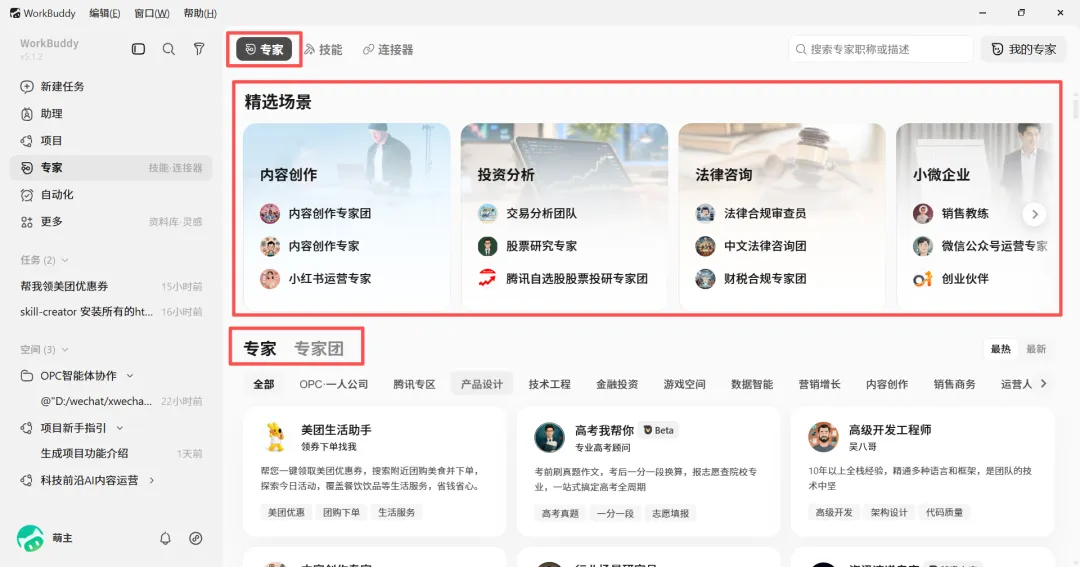Click the 股票研究专家 avatar icon
1080x567 pixels.
click(x=488, y=246)
